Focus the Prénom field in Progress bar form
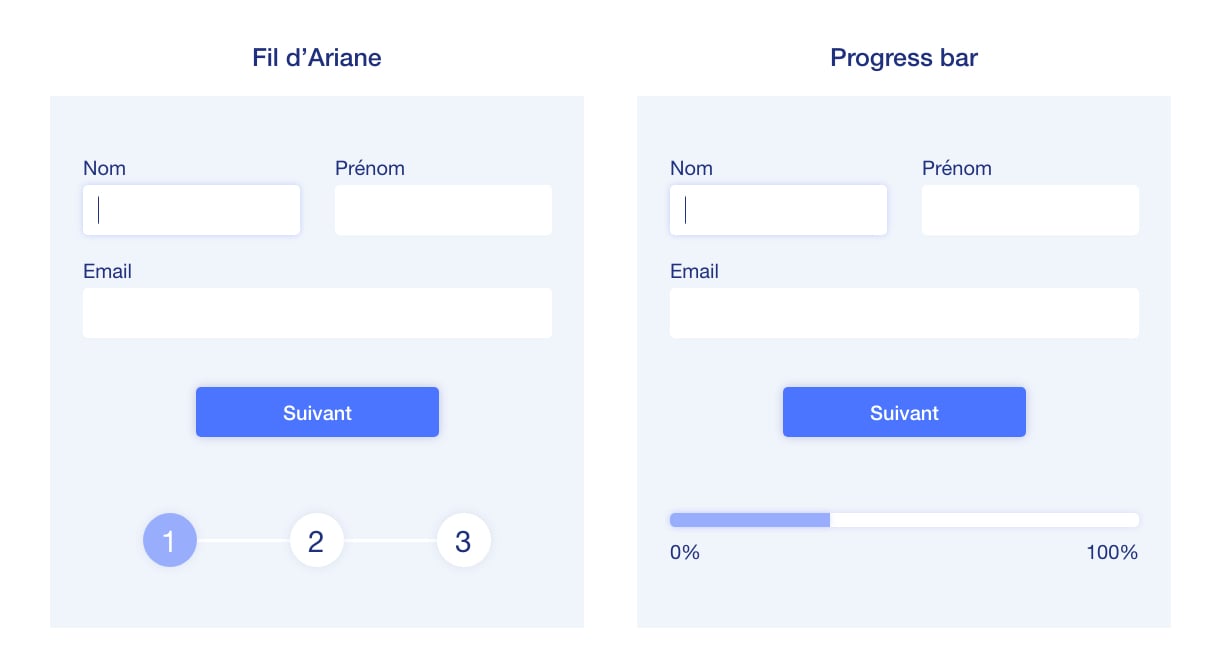This screenshot has height=670, width=1221. [1030, 210]
